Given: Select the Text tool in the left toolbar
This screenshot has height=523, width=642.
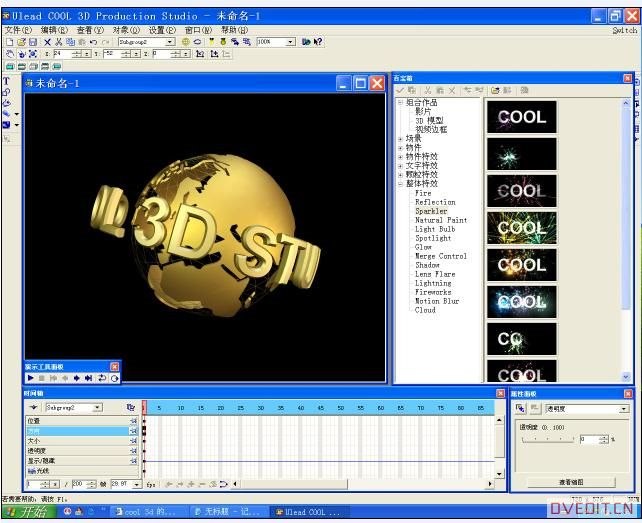Looking at the screenshot, I should tap(7, 81).
